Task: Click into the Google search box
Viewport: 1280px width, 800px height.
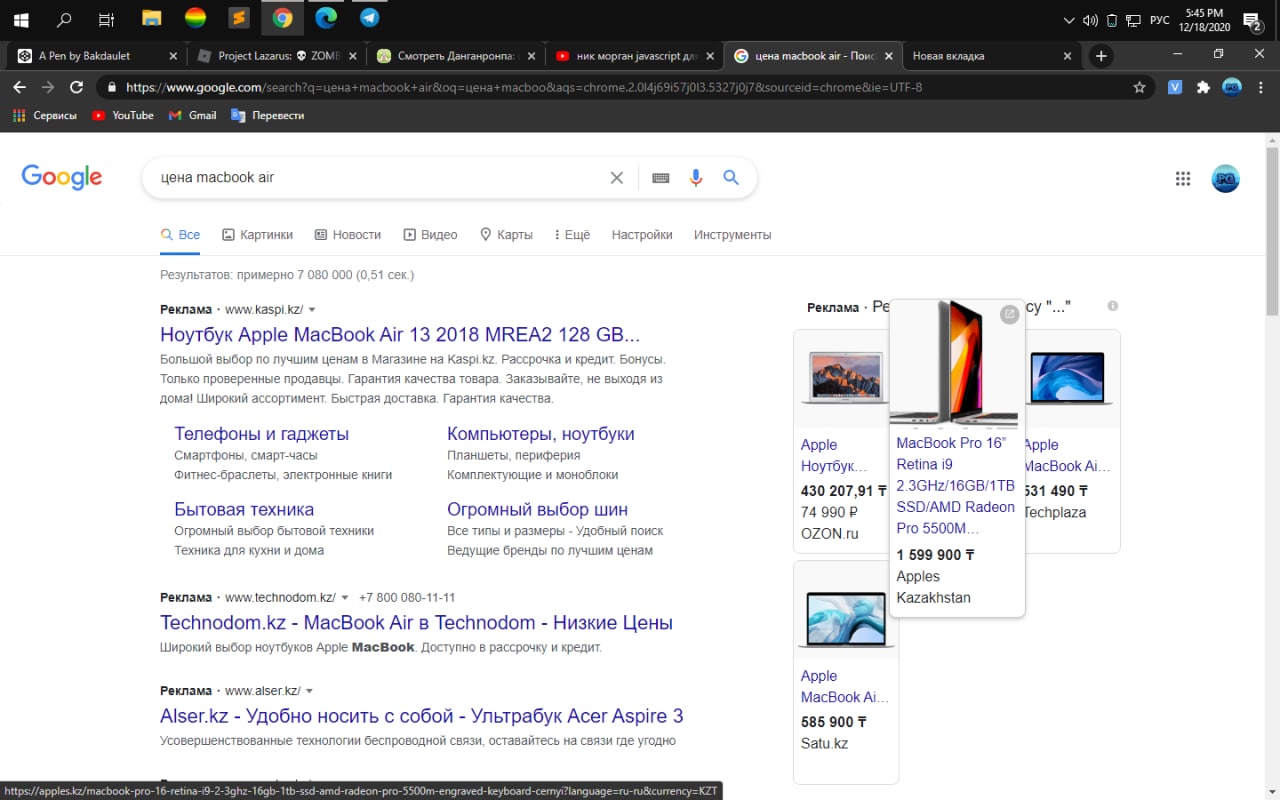Action: 380,177
